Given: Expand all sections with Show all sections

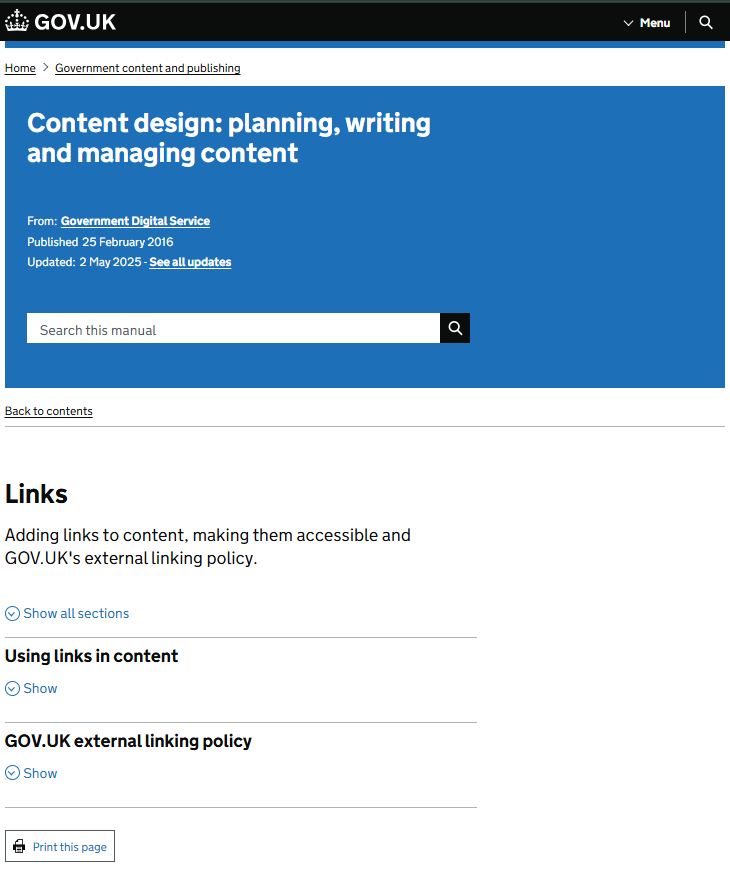Looking at the screenshot, I should click(76, 613).
